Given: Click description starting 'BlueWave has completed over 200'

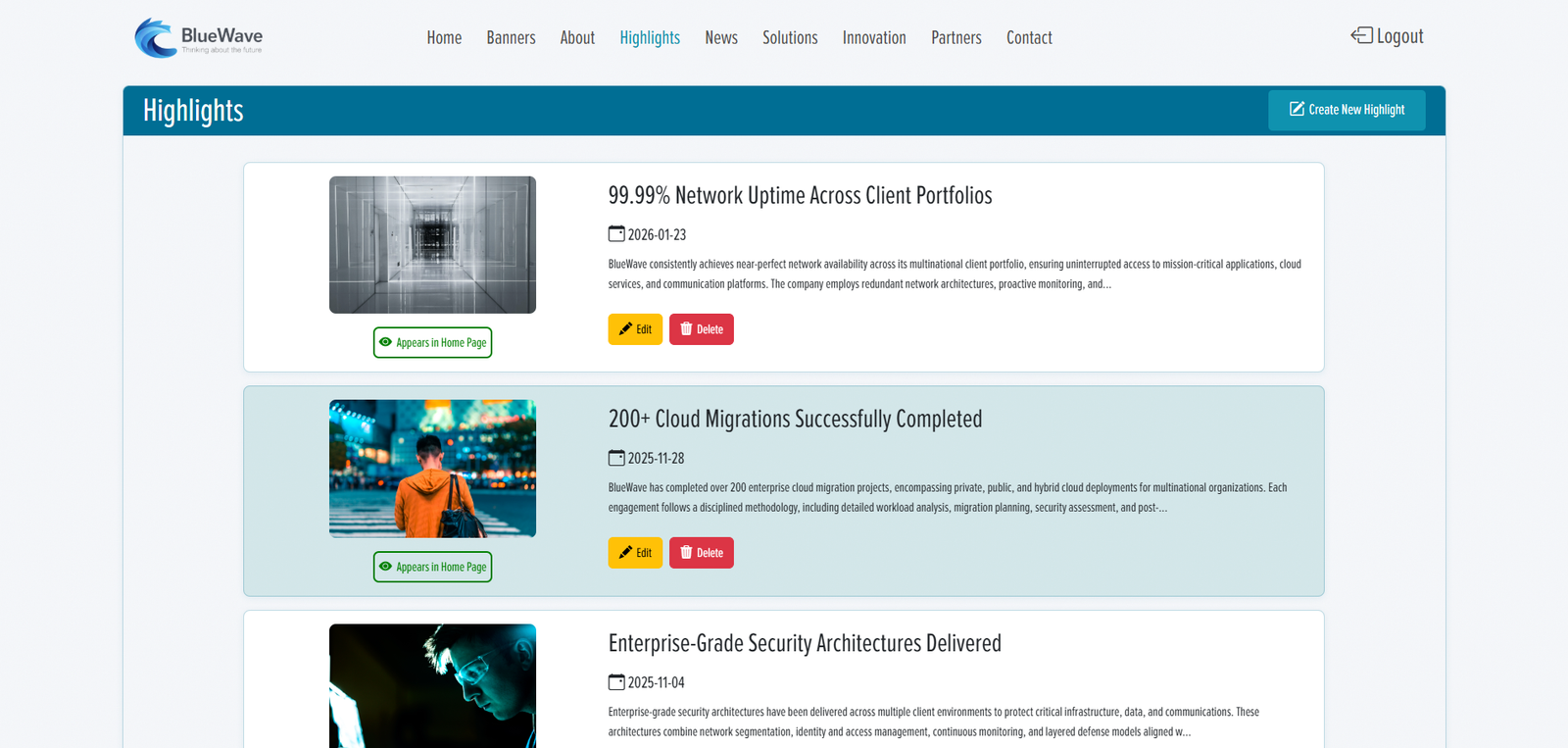Looking at the screenshot, I should pos(948,498).
